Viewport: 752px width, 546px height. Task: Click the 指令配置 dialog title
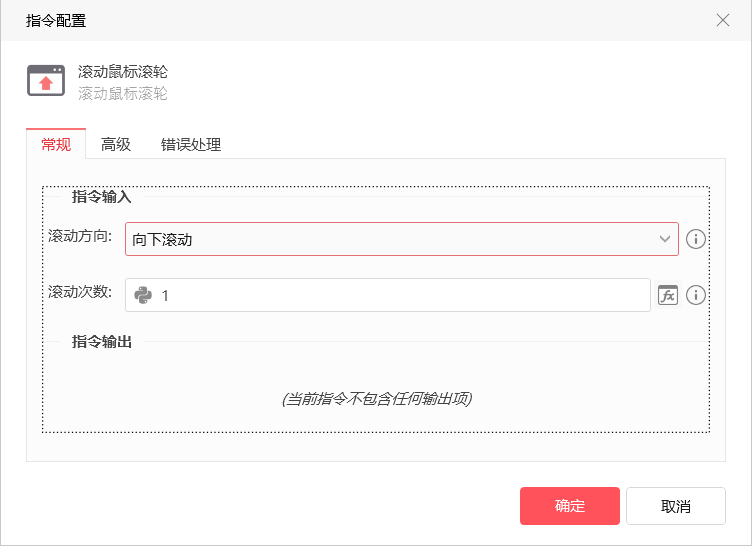tap(56, 20)
